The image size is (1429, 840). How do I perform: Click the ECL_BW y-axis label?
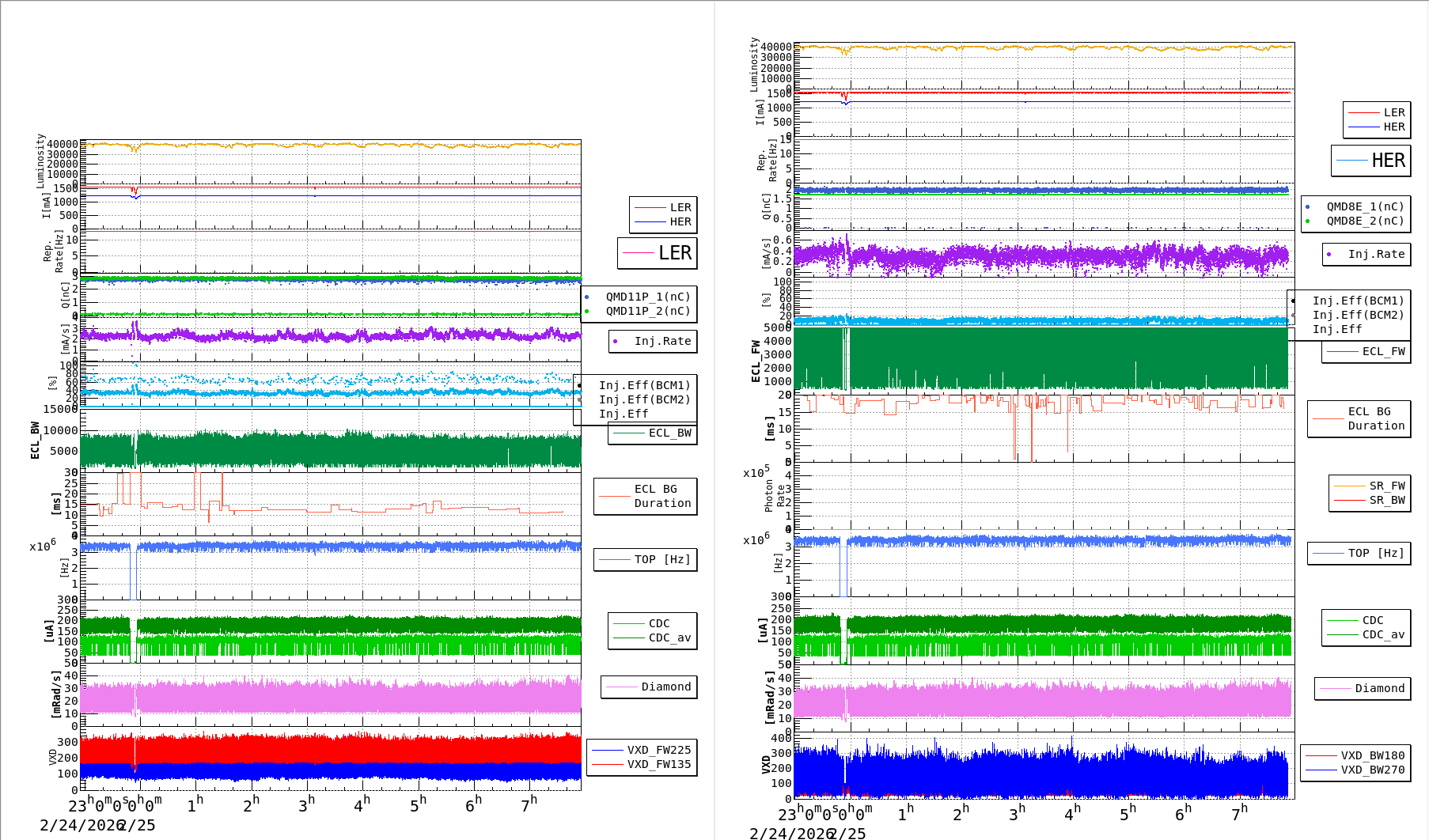click(x=35, y=440)
